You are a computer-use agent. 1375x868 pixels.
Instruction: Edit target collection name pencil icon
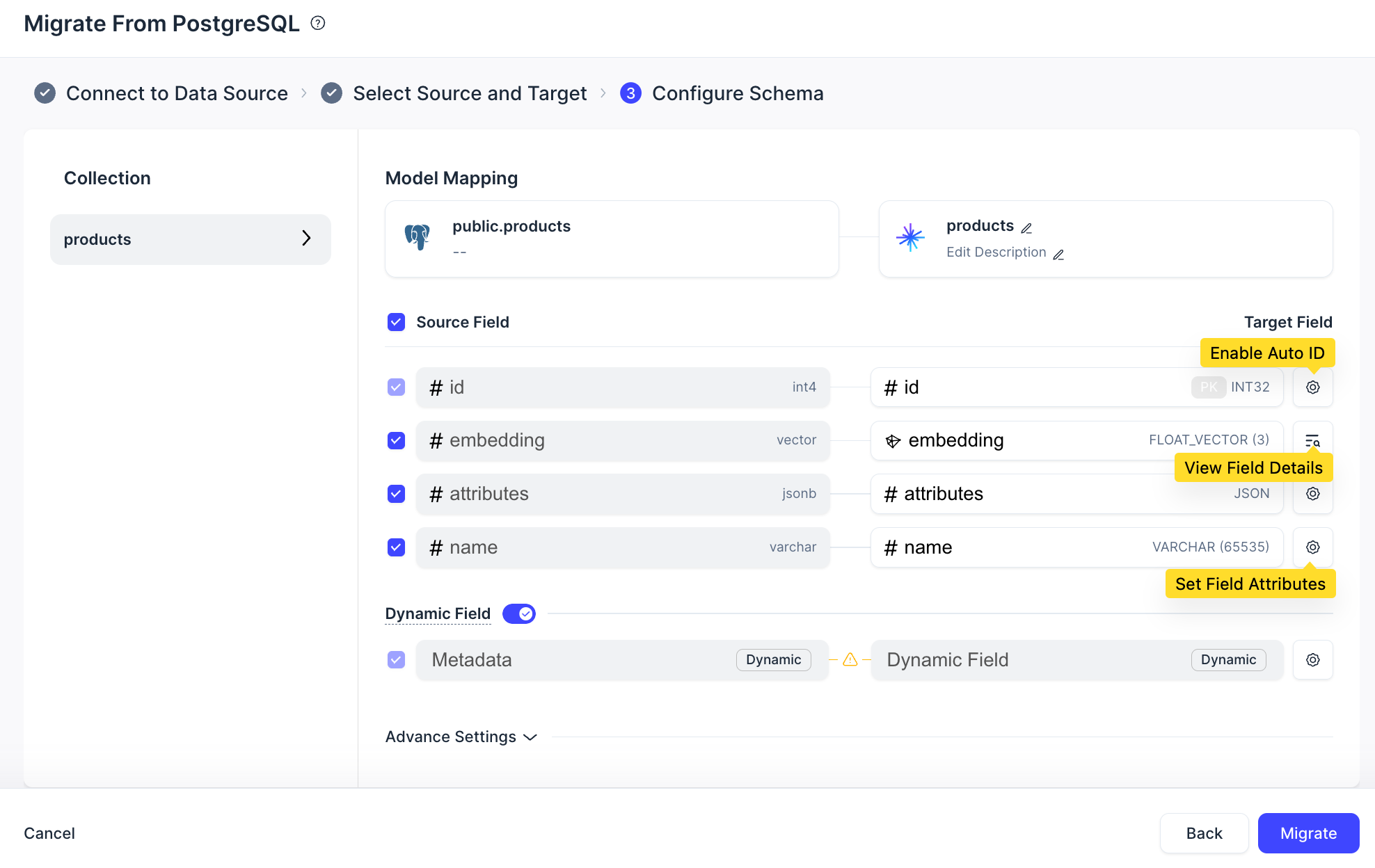coord(1027,228)
